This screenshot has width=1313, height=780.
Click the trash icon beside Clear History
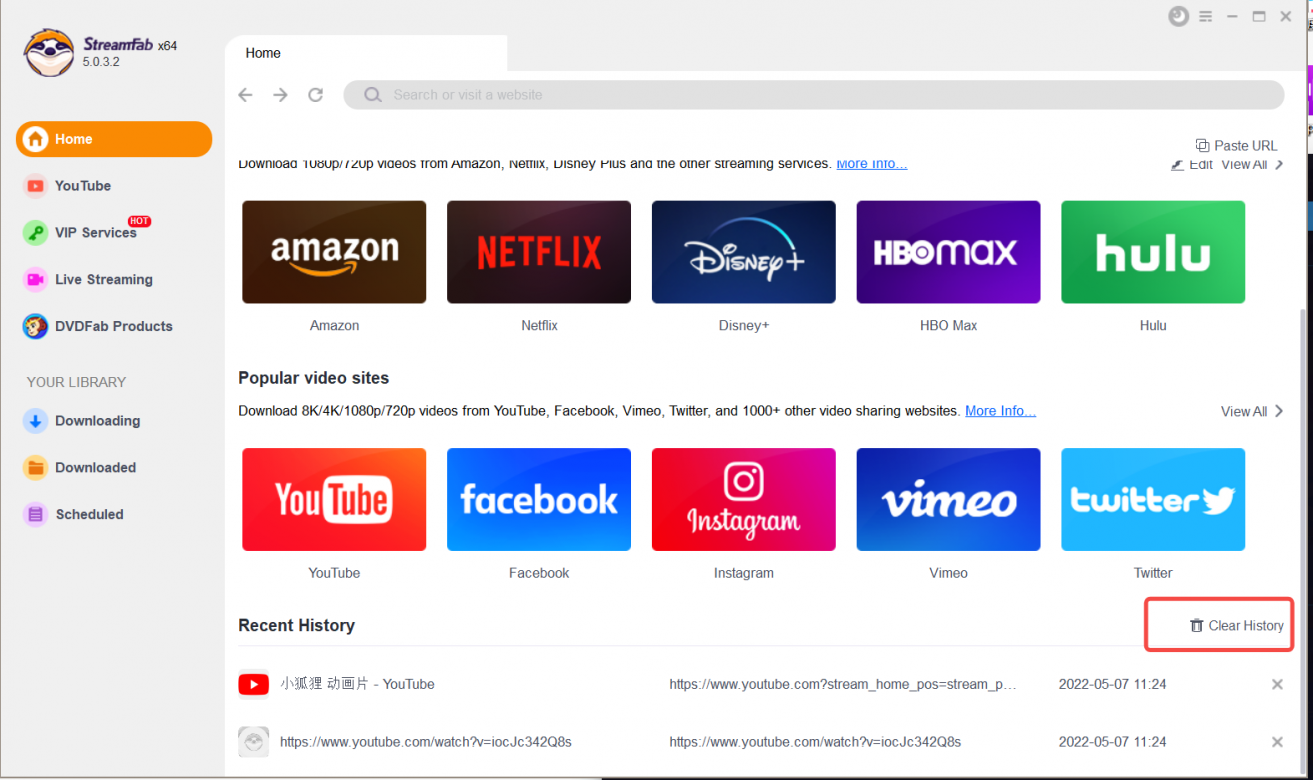click(x=1196, y=626)
